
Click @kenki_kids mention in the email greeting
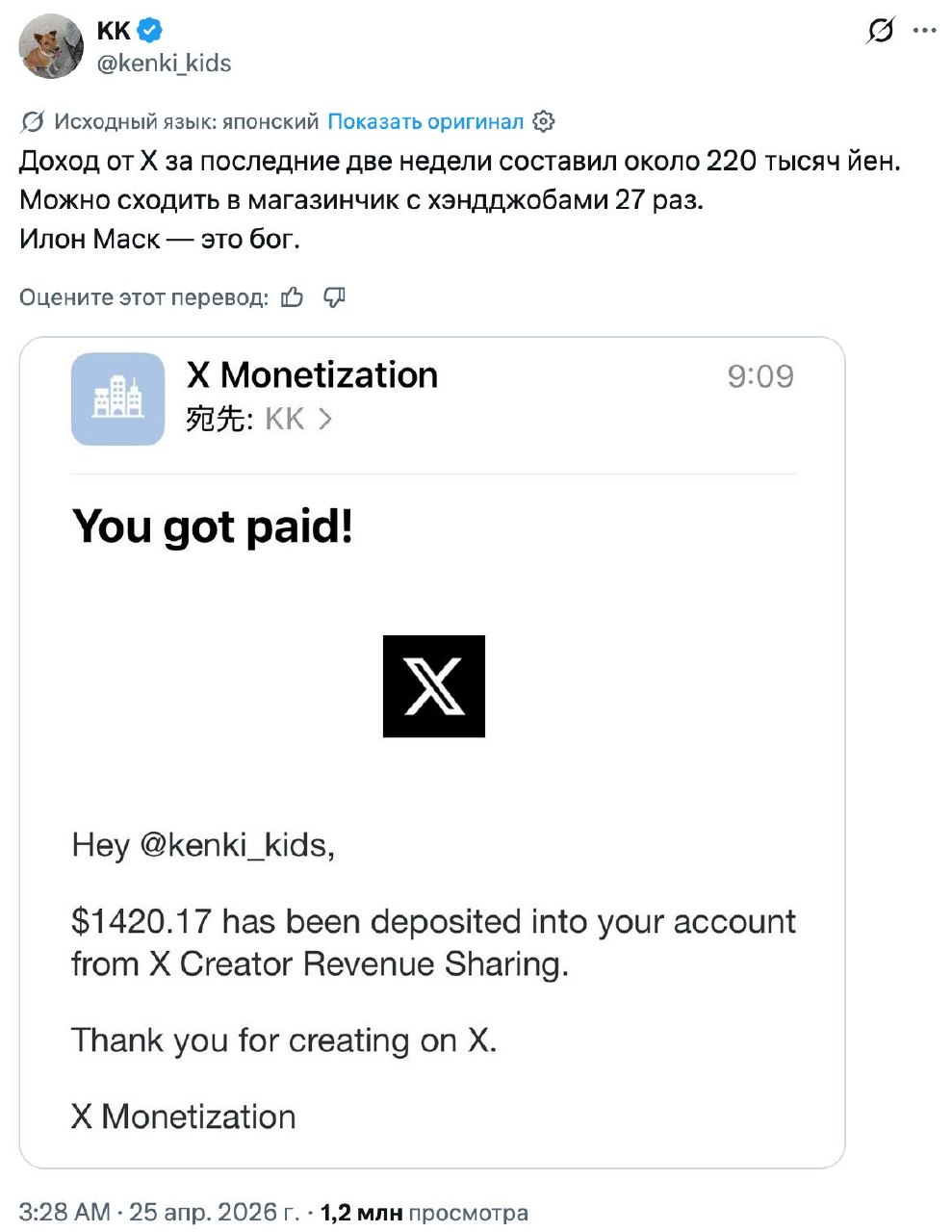237,844
